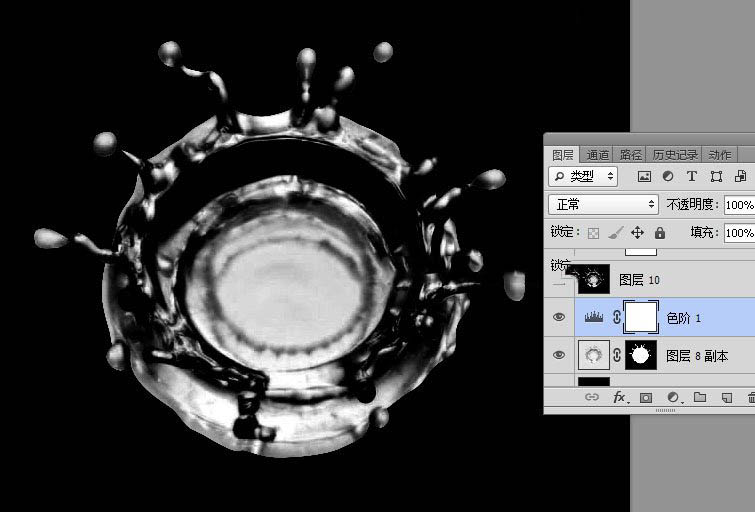Open the 类型 layer filter dropdown
This screenshot has height=512, width=755.
(x=584, y=176)
